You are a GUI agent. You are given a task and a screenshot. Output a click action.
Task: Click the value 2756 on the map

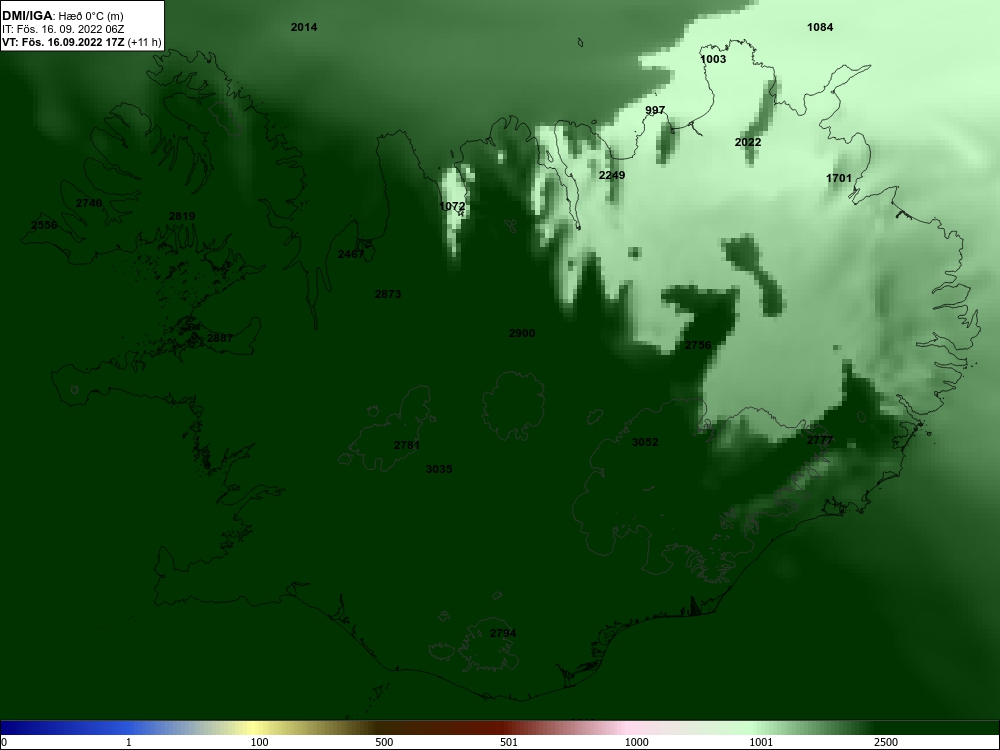(x=698, y=345)
